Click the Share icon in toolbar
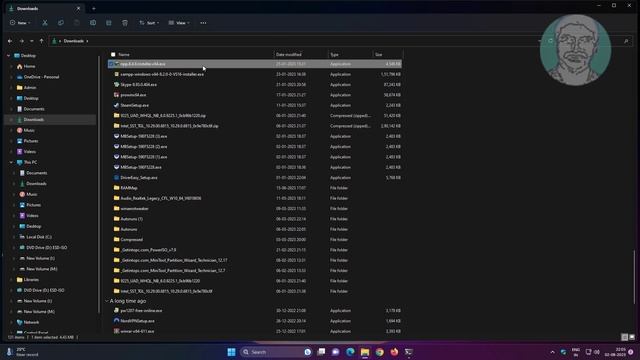The image size is (640, 360). tap(109, 23)
